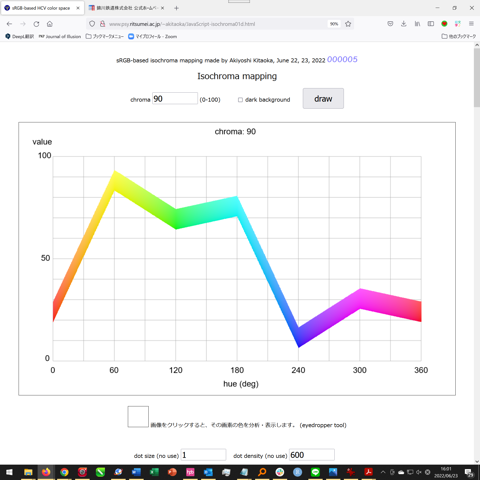Bookmark this page with the star

pos(348,24)
